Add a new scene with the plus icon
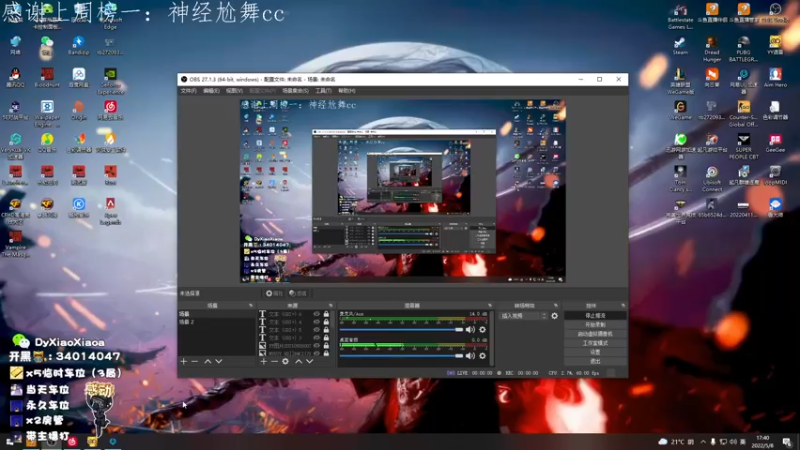The height and width of the screenshot is (450, 800). pyautogui.click(x=184, y=361)
